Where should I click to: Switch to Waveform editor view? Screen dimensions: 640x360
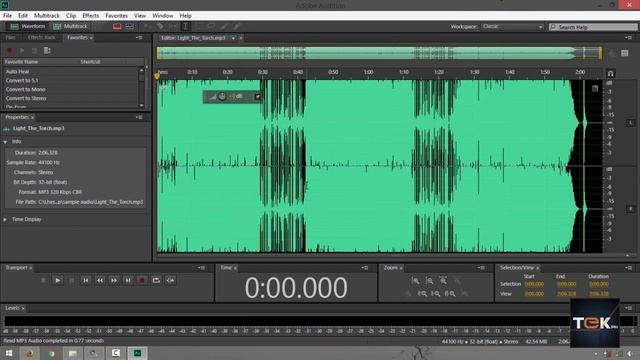(28, 27)
